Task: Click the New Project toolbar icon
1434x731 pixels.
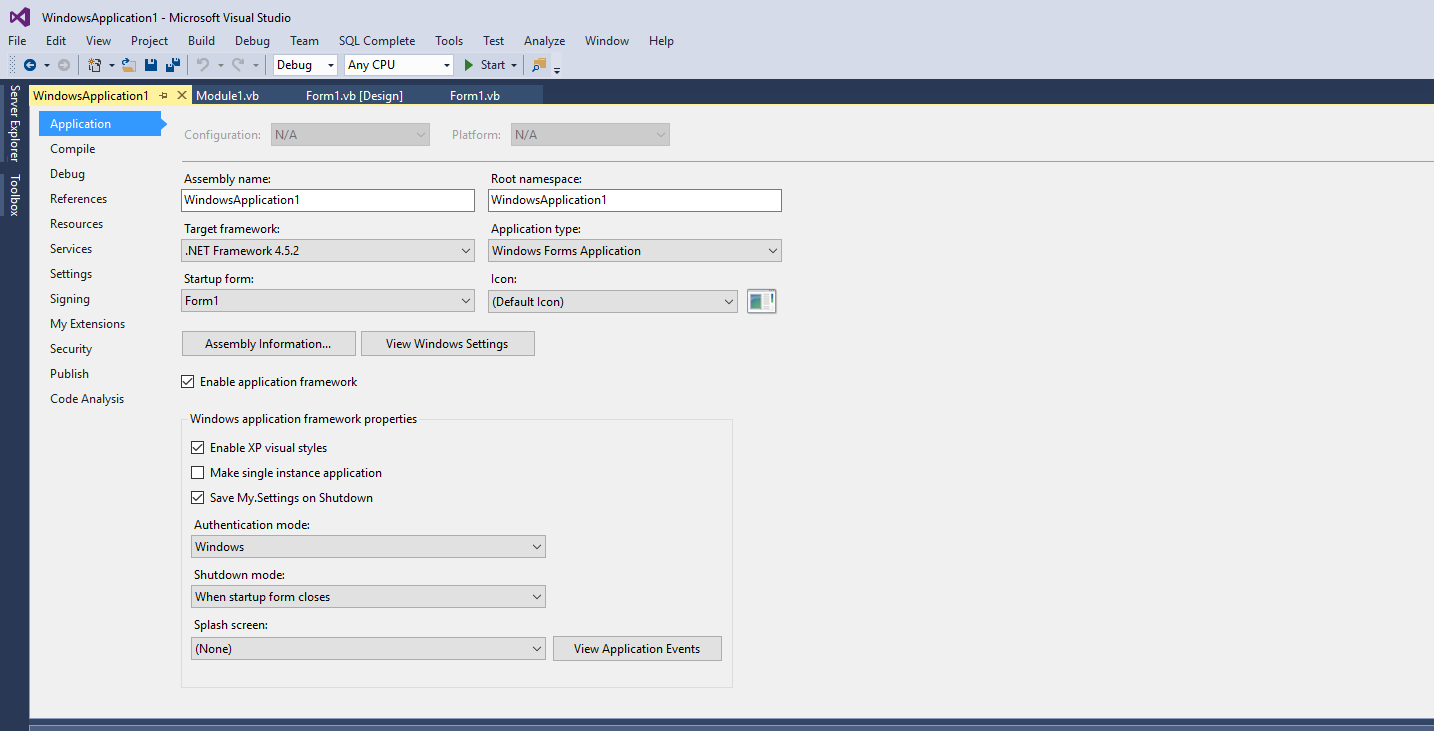Action: [95, 65]
